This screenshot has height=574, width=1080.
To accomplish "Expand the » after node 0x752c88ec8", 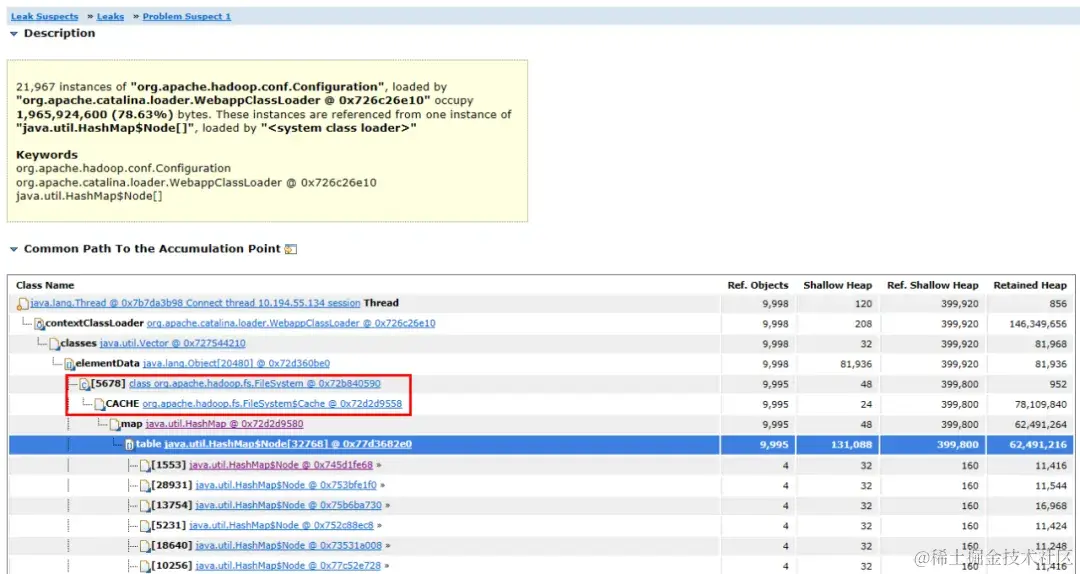I will click(x=379, y=525).
